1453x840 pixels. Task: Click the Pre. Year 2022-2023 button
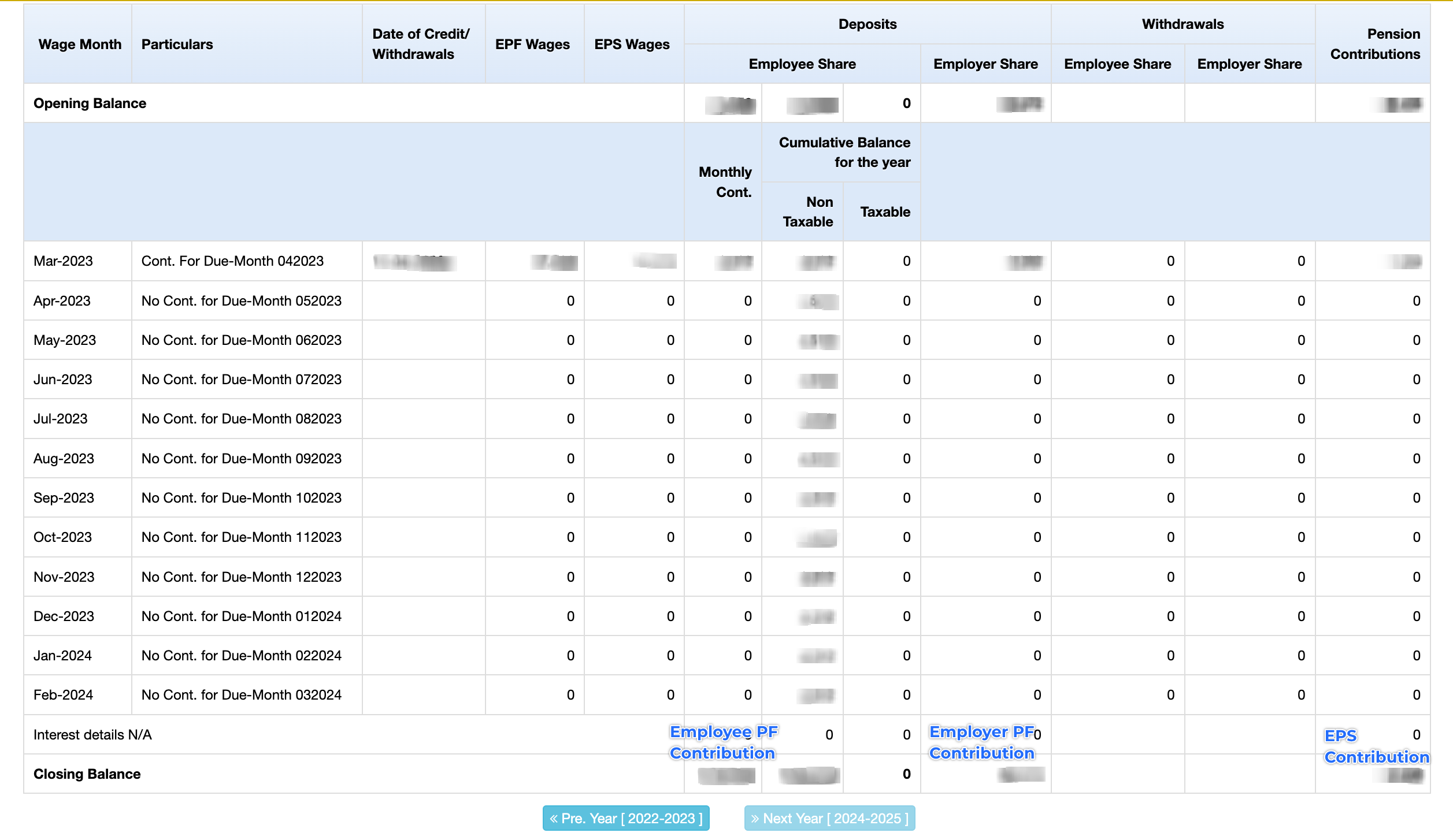(x=625, y=818)
